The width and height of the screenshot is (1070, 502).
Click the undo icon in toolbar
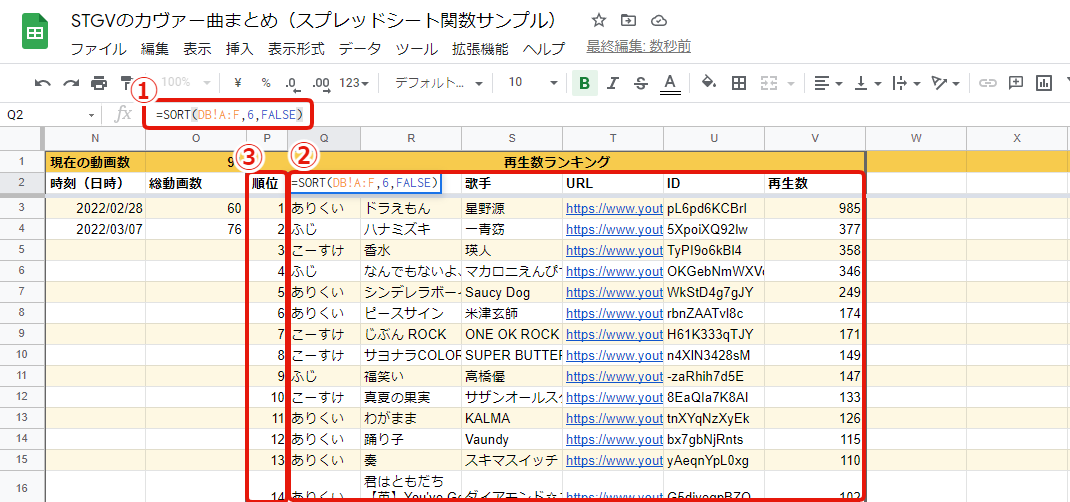pyautogui.click(x=43, y=83)
